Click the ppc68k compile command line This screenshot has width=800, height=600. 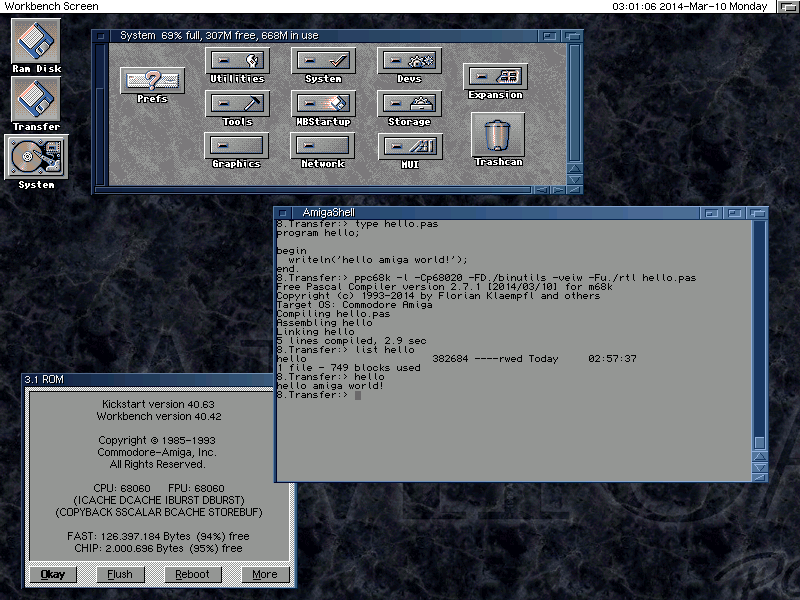point(486,278)
